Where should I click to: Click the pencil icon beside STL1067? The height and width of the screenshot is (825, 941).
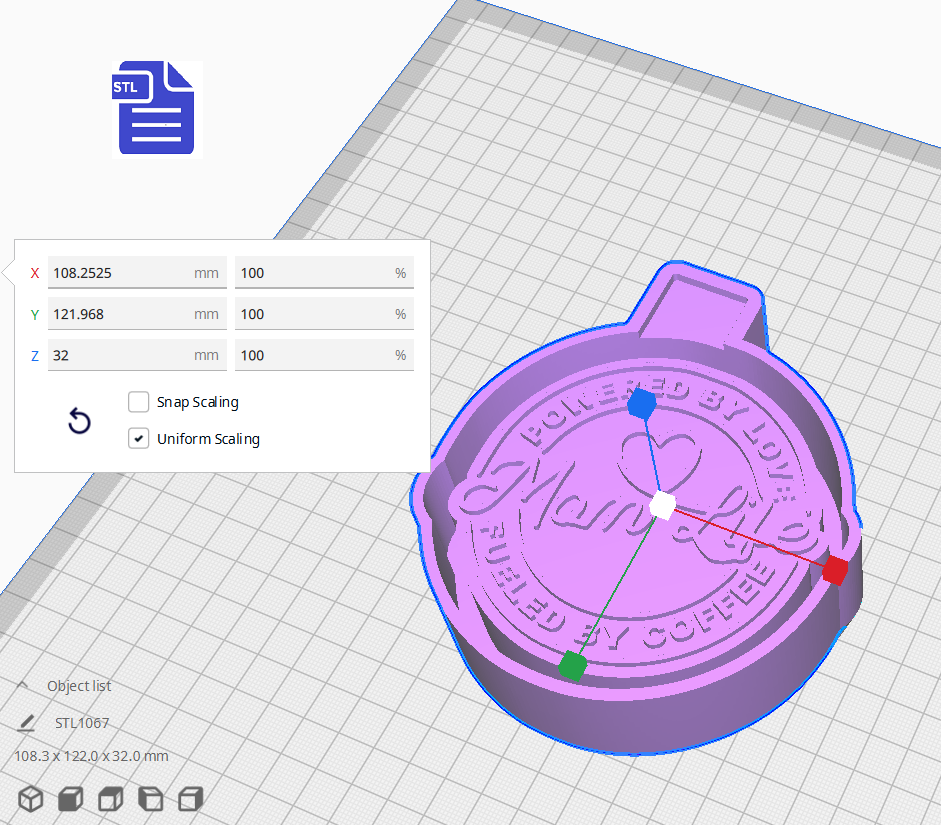27,722
